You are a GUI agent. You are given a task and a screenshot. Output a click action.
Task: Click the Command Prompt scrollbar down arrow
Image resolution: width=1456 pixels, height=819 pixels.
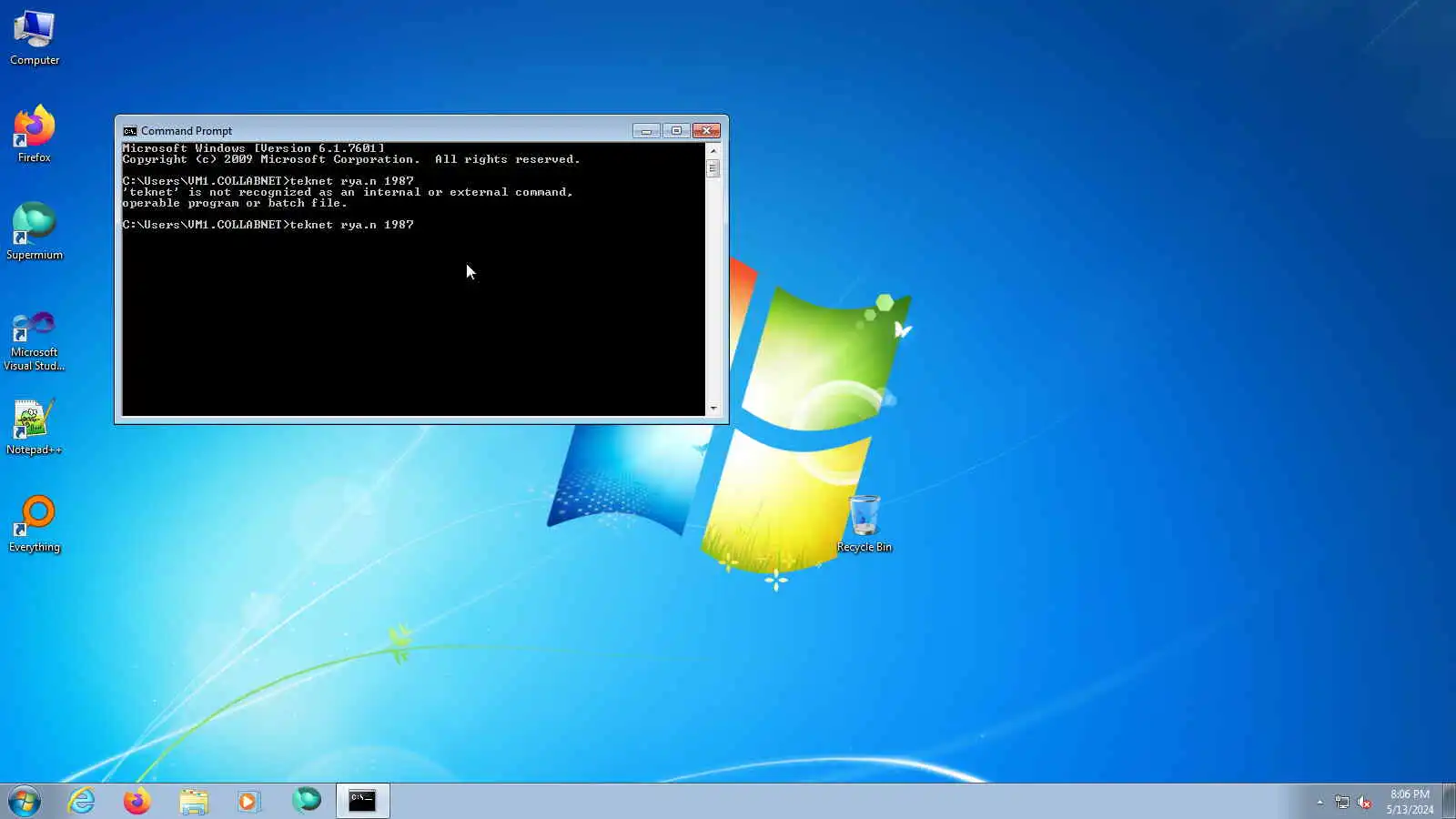tap(713, 409)
